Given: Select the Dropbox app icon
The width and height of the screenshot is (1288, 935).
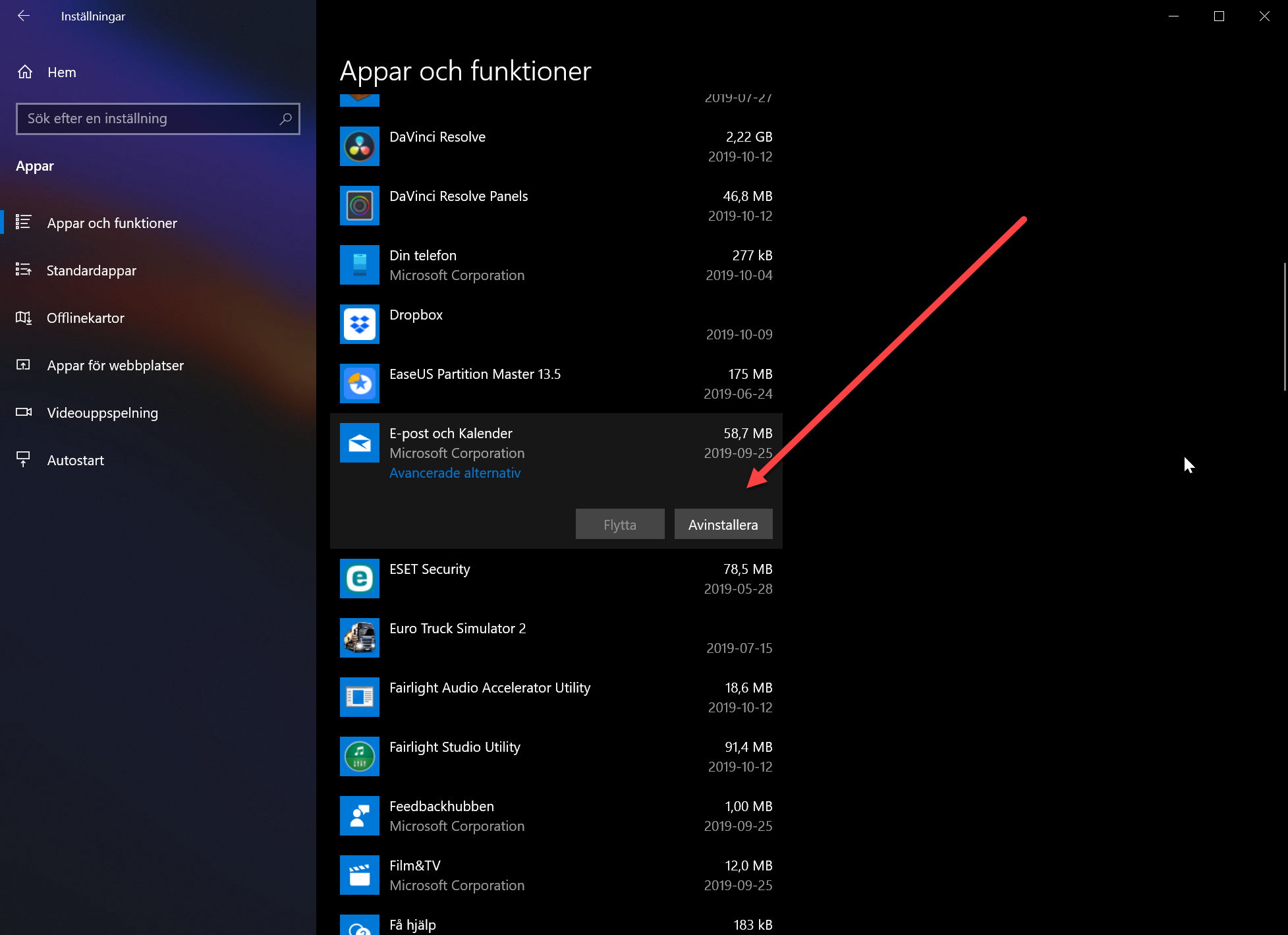Looking at the screenshot, I should point(360,324).
